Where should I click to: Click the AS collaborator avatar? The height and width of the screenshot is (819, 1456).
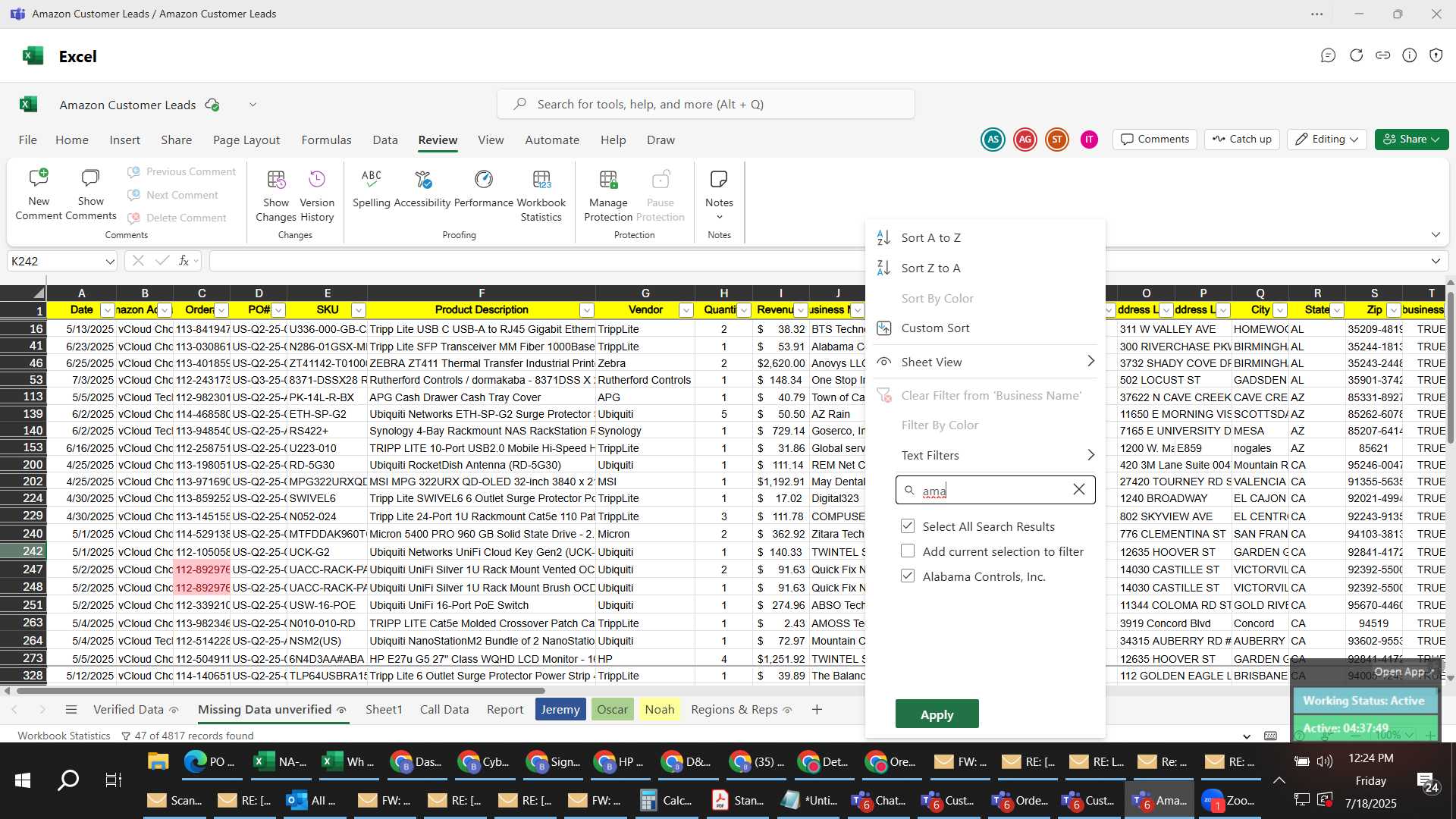[x=993, y=140]
